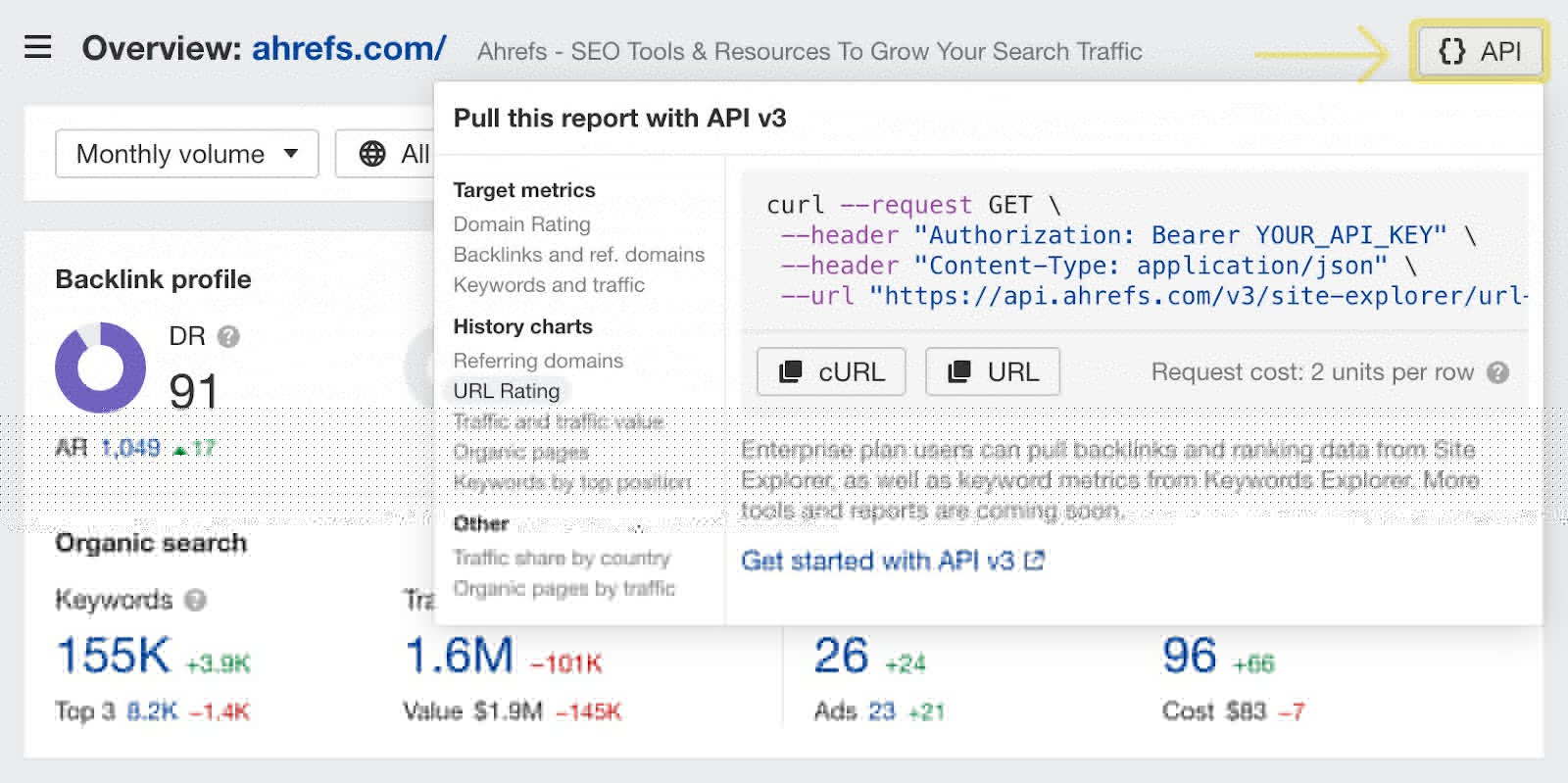The height and width of the screenshot is (783, 1568).
Task: Click the paid keywords value 26
Action: [x=841, y=656]
